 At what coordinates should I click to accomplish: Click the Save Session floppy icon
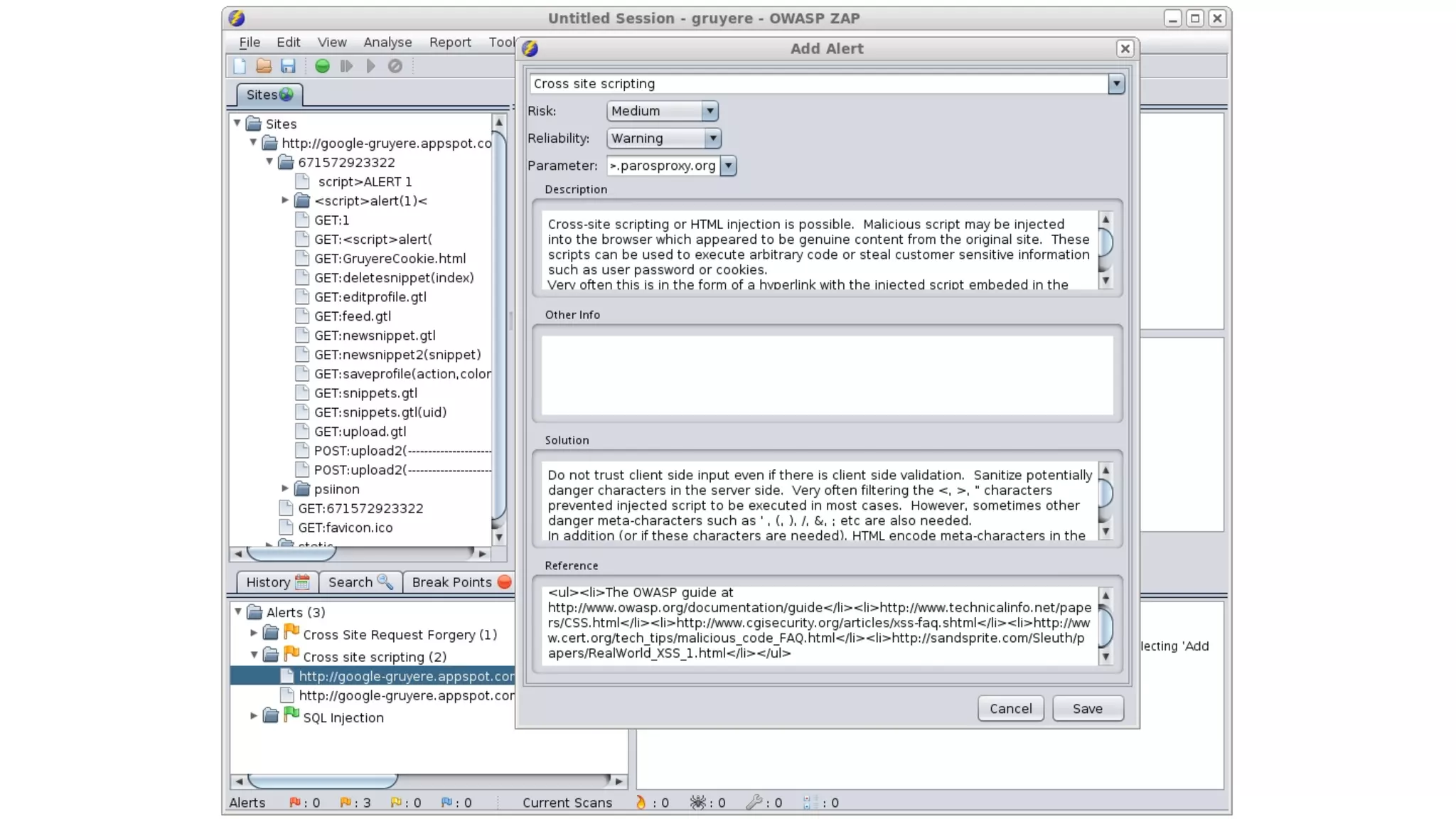[x=288, y=66]
